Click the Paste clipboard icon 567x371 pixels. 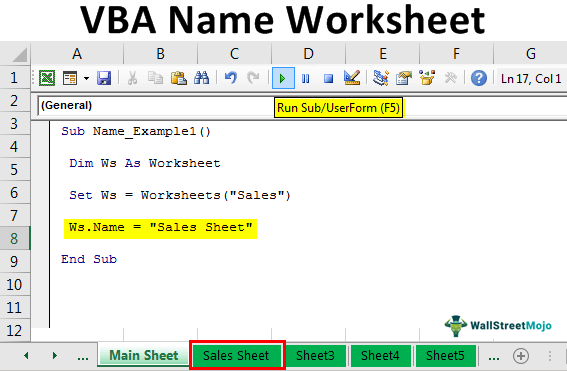pyautogui.click(x=179, y=78)
